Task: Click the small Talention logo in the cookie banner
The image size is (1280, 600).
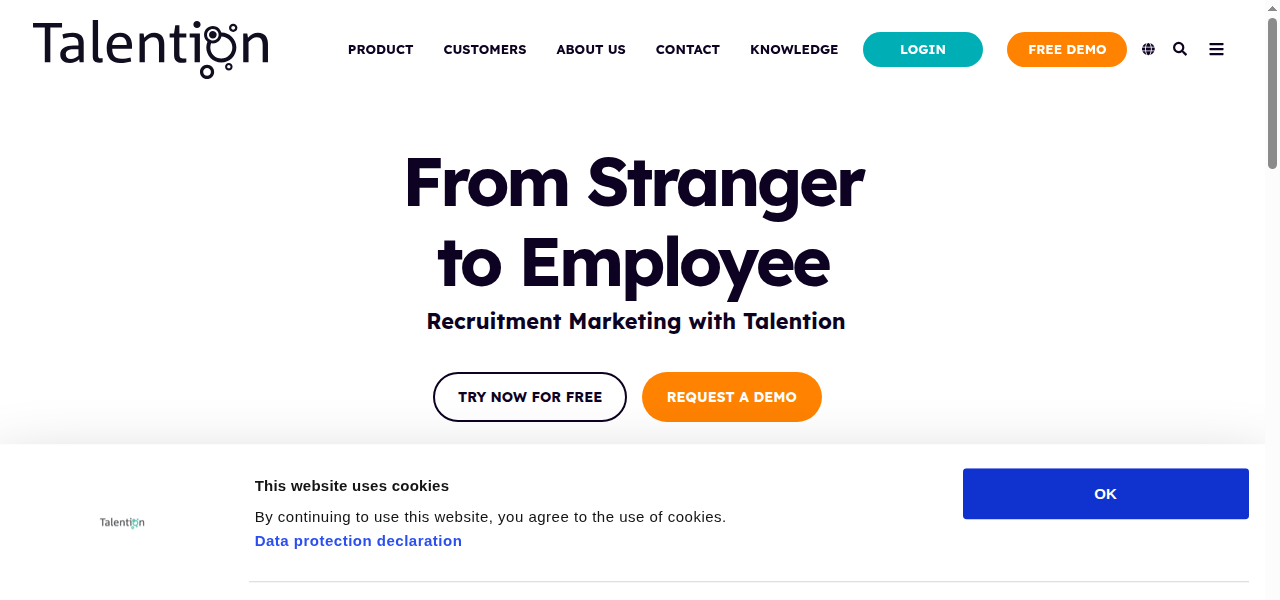Action: tap(121, 521)
